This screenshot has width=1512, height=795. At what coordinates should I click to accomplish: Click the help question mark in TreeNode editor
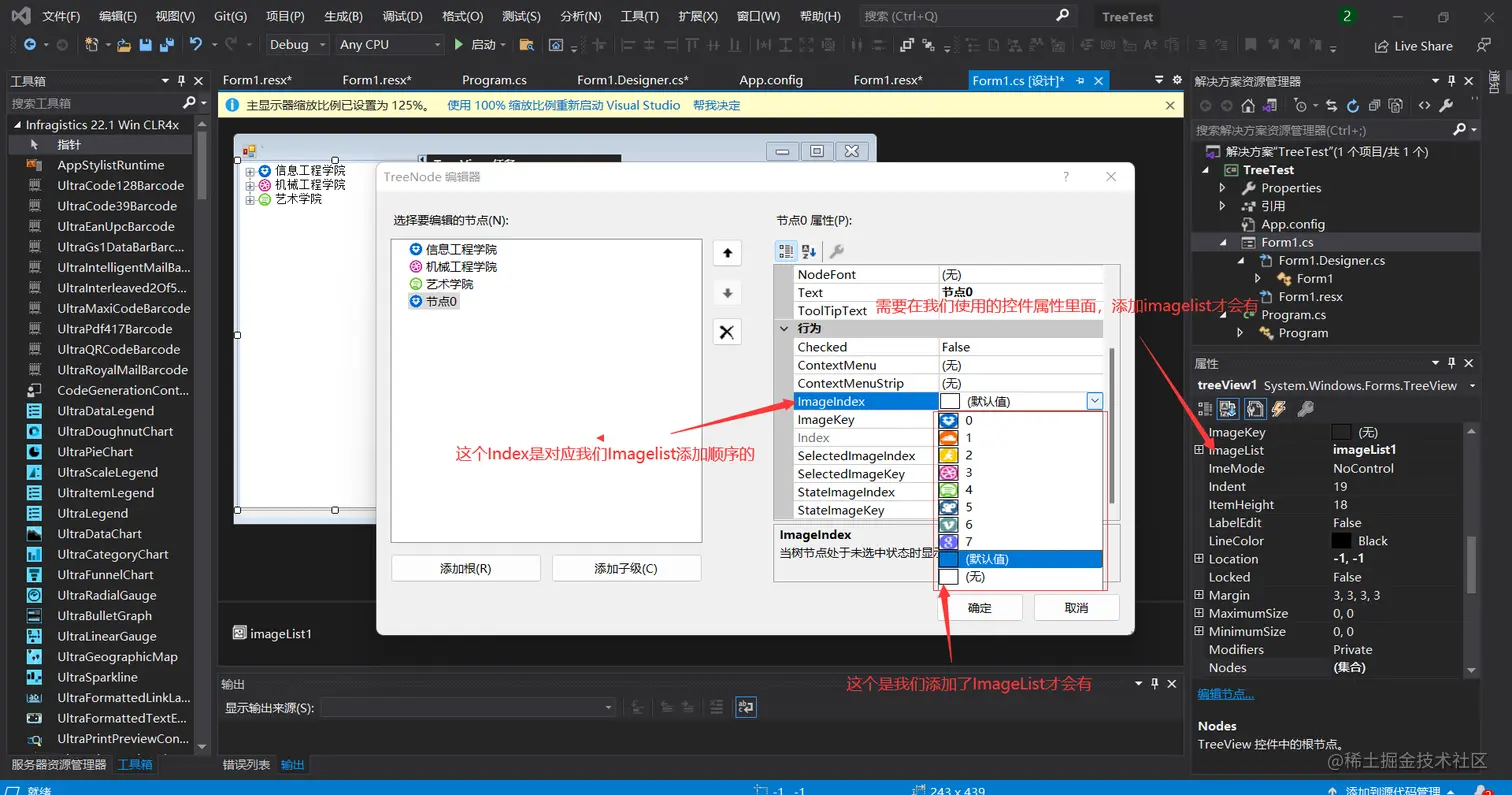[x=1066, y=176]
